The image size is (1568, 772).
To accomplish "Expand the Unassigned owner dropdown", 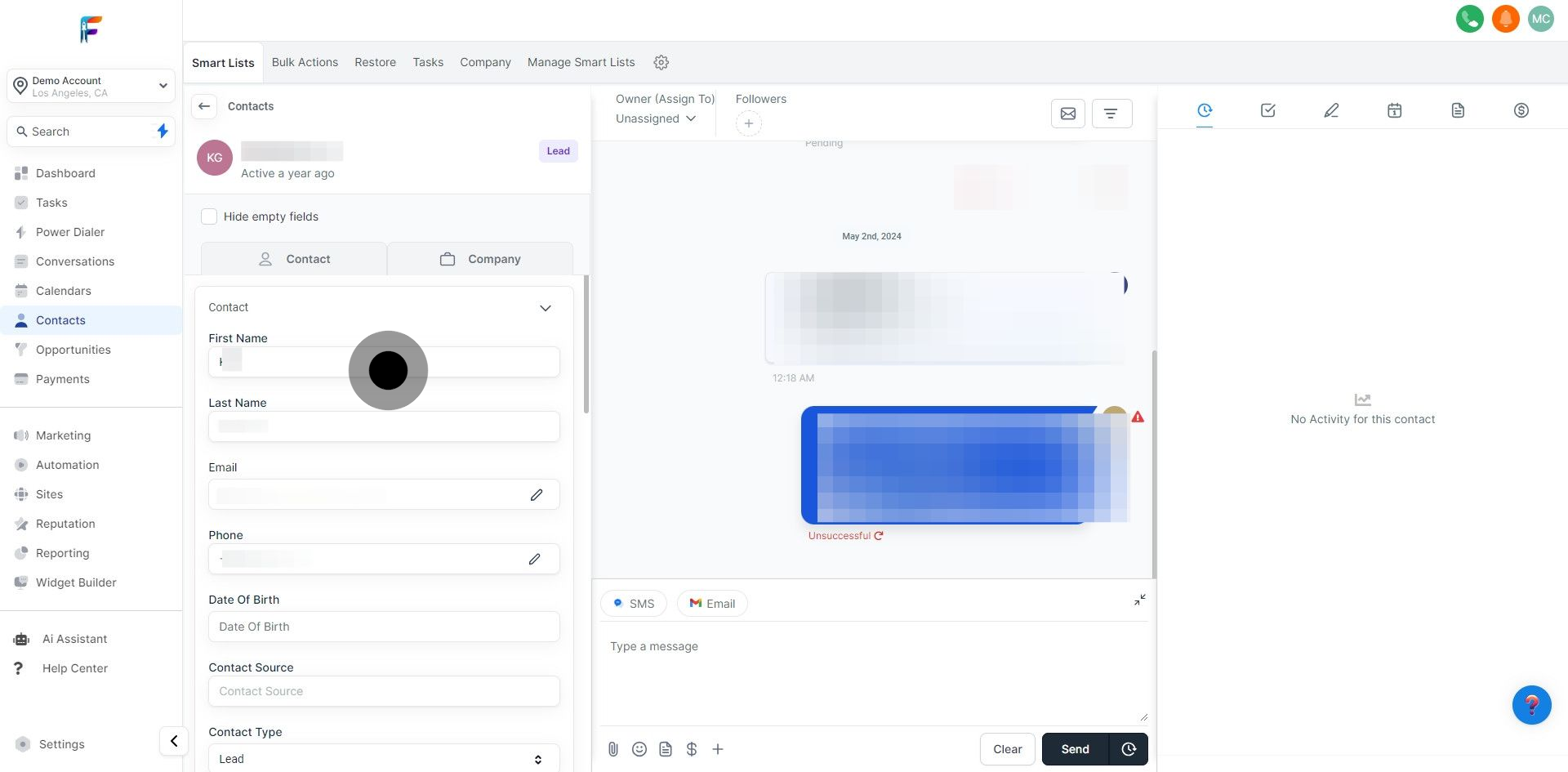I will (656, 118).
